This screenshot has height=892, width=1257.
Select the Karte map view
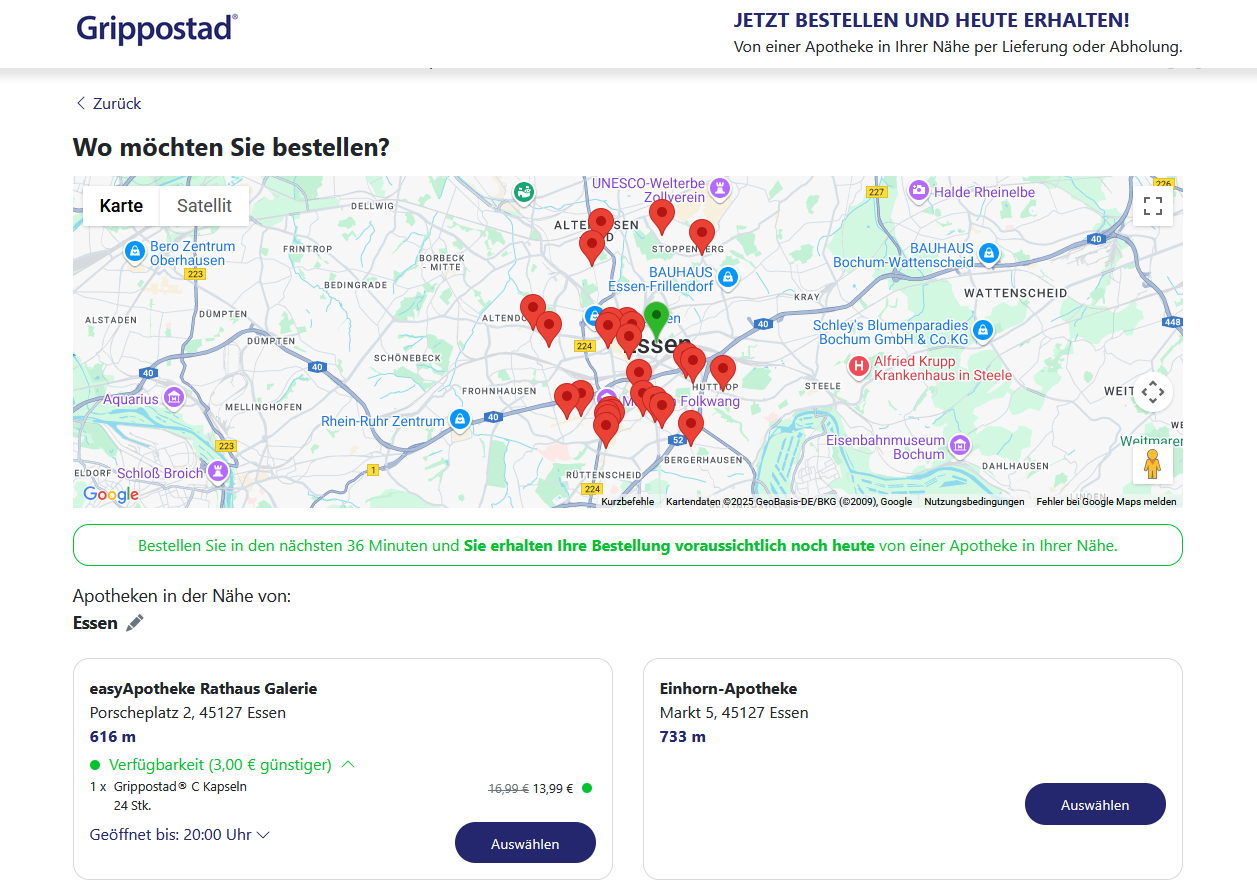click(x=121, y=206)
